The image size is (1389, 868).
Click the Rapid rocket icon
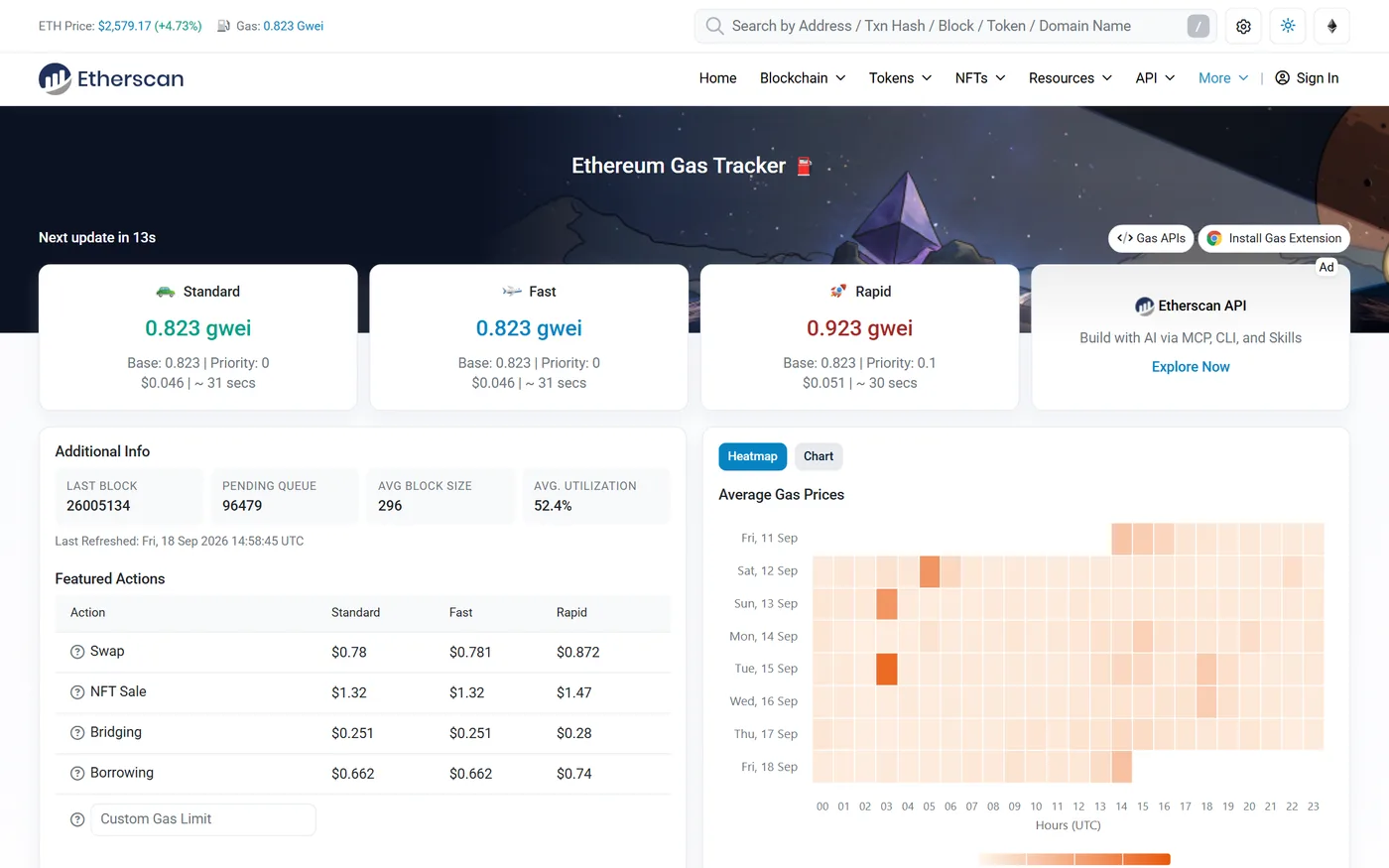[x=838, y=292]
